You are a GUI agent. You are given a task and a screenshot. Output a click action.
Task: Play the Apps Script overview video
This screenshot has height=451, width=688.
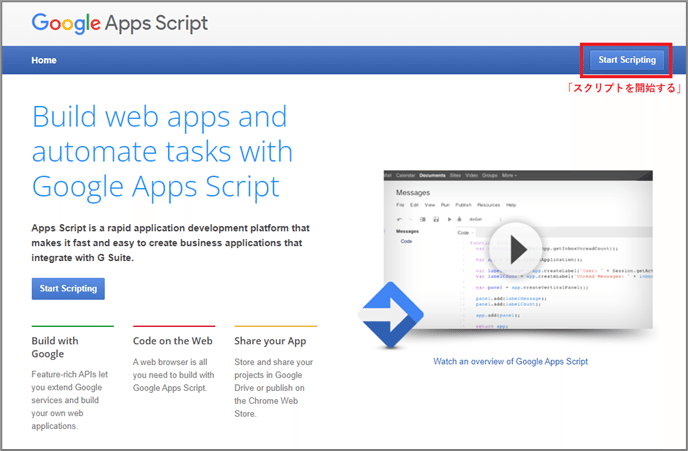(x=516, y=250)
